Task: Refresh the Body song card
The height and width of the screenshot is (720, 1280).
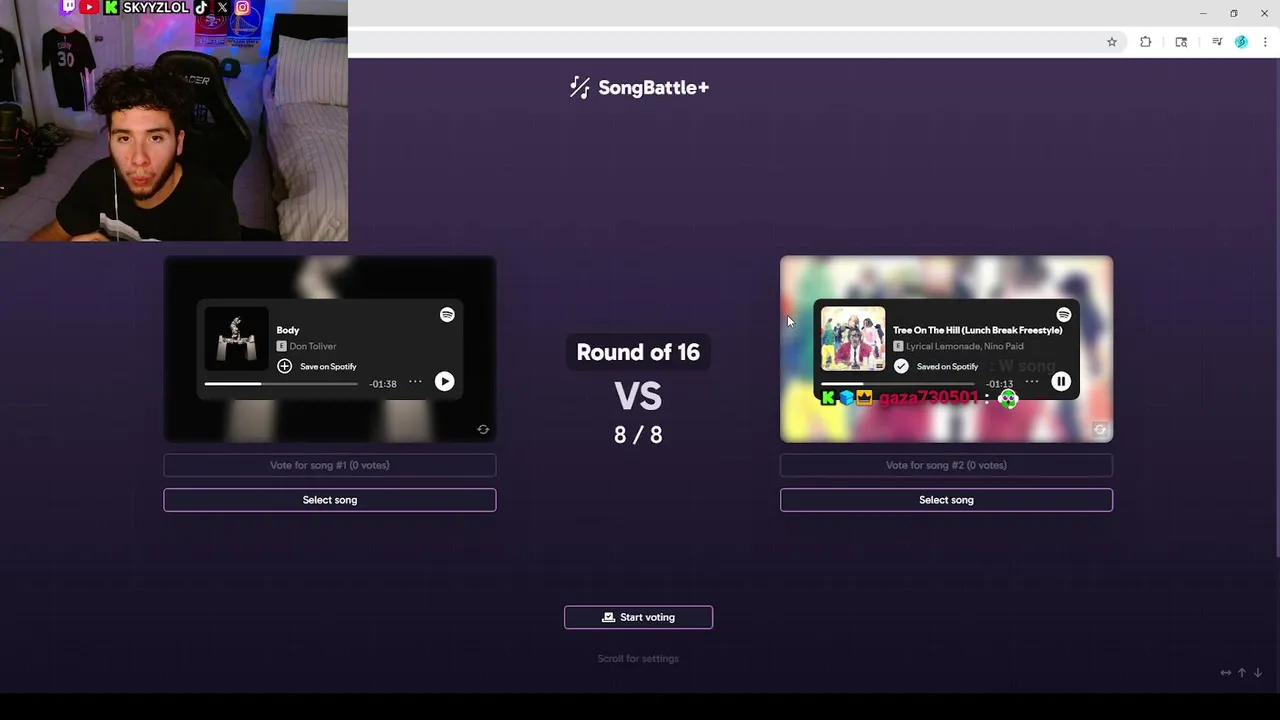Action: pos(483,429)
